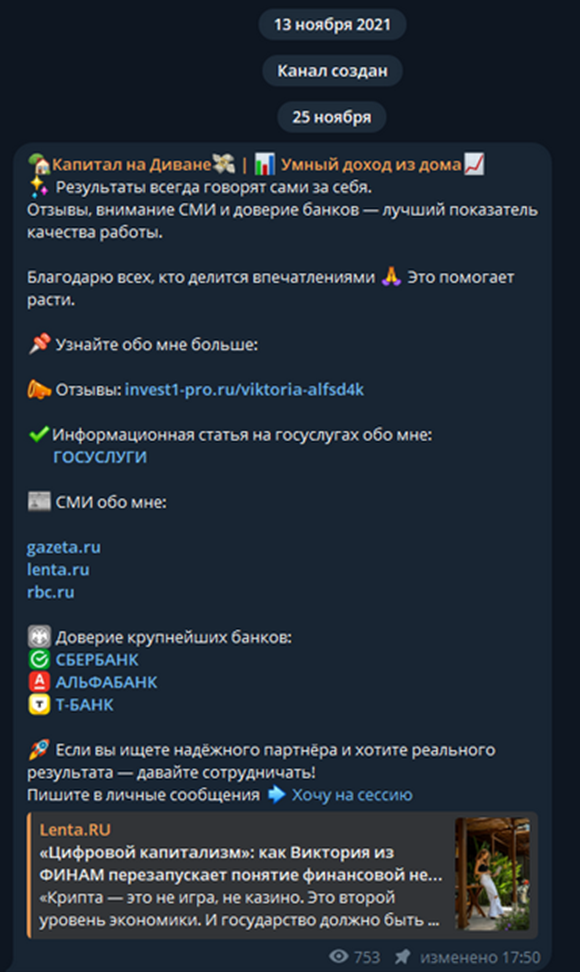Click the green checkmark emoji
The image size is (580, 972).
tap(39, 435)
